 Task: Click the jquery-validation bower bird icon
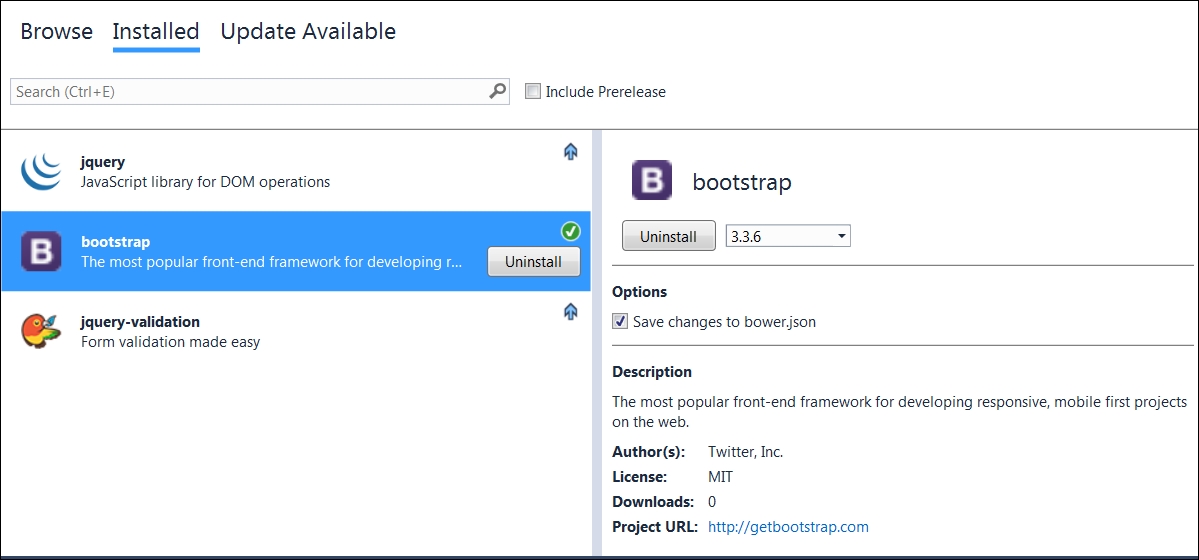click(41, 330)
